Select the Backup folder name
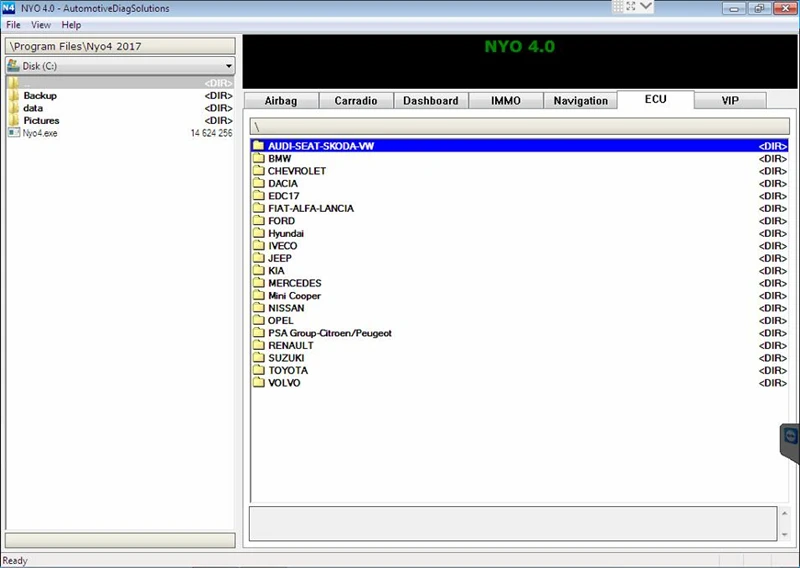Screen dimensions: 800x568 pos(40,95)
